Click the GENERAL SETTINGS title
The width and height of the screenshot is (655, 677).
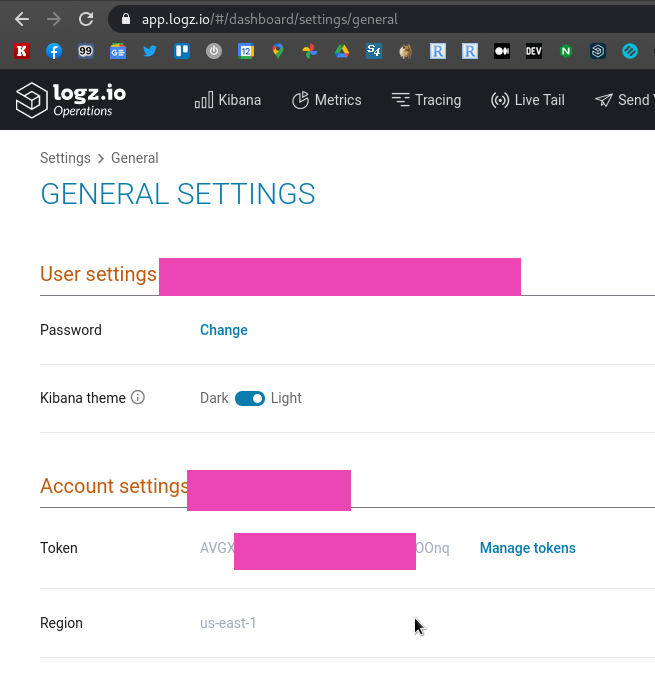(178, 194)
